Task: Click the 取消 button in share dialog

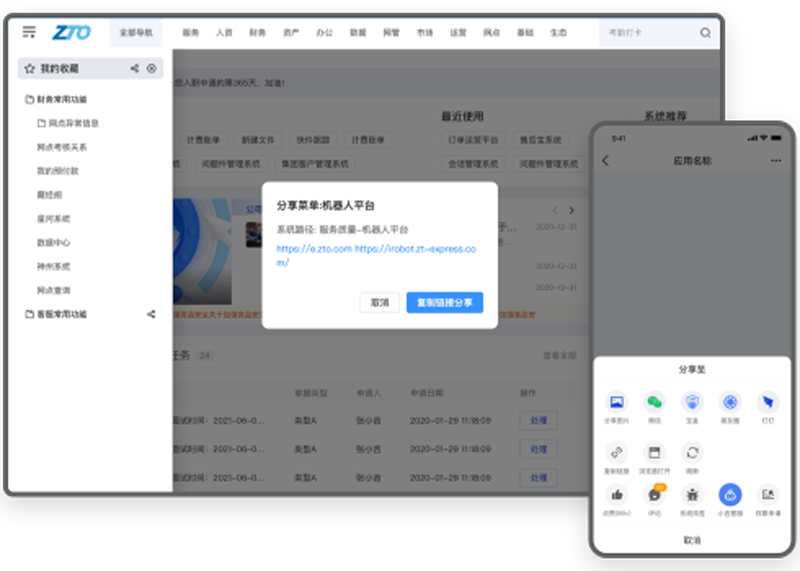Action: (380, 302)
